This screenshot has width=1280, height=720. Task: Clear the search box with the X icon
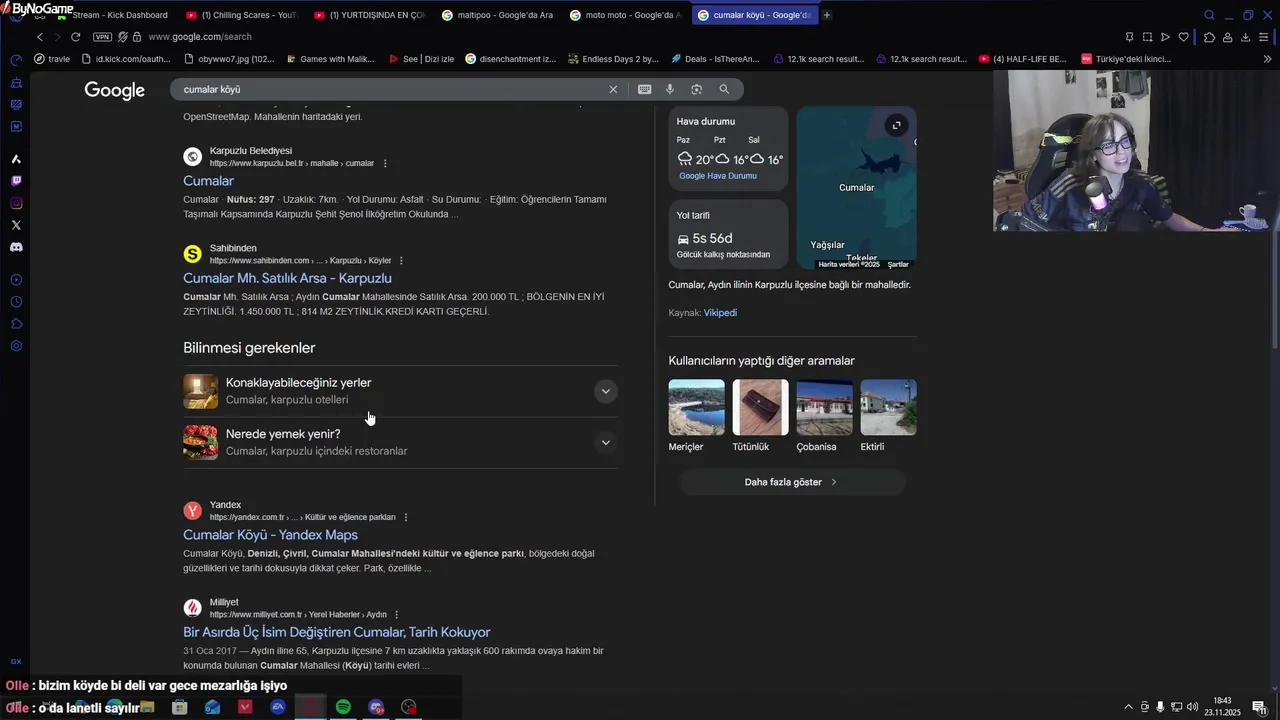pyautogui.click(x=613, y=89)
